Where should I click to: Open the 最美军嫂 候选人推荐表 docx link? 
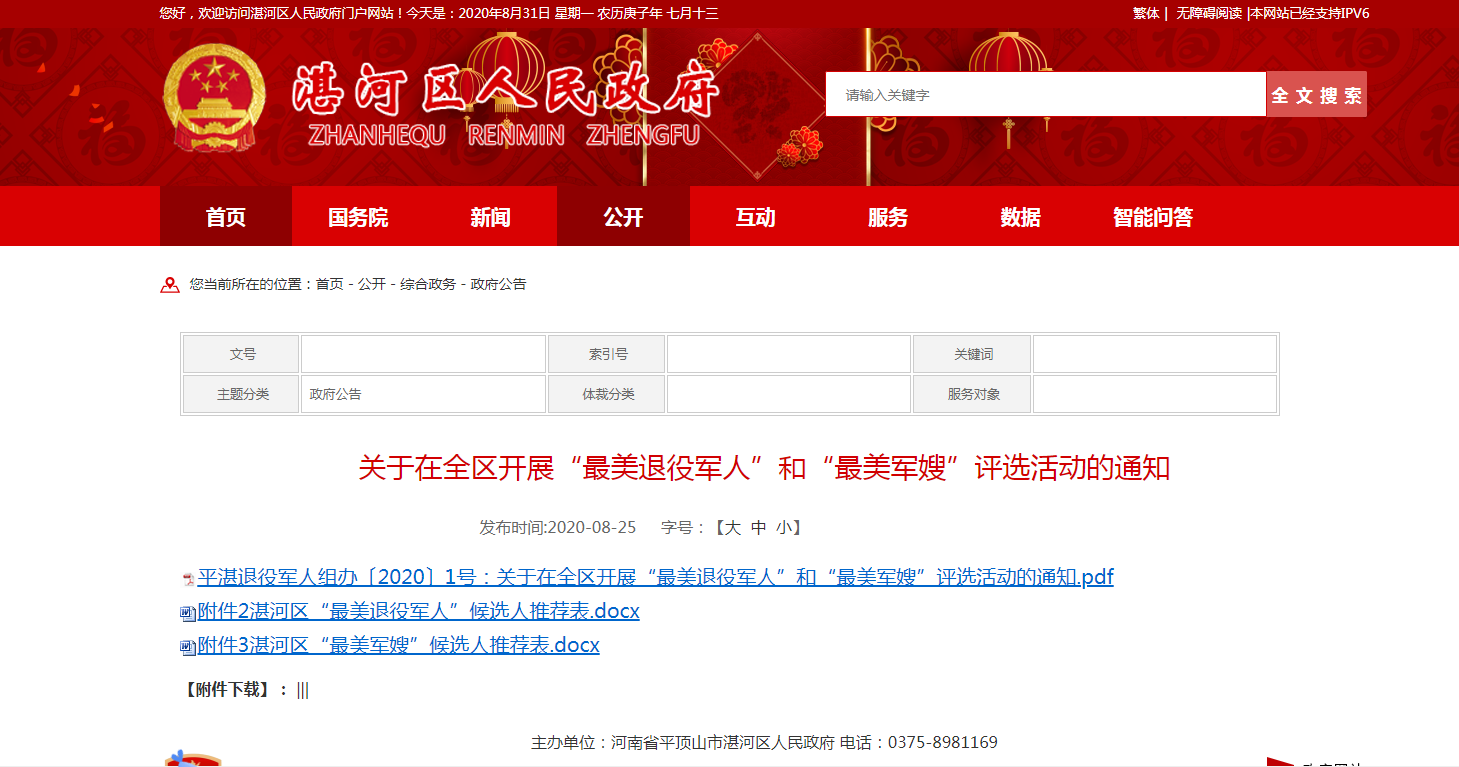point(398,645)
